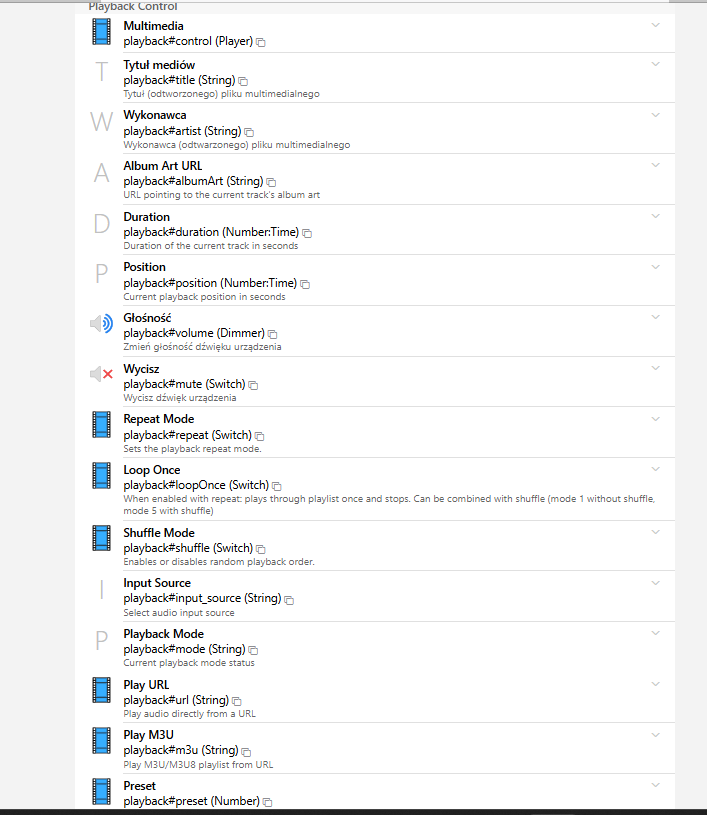Copy the playback#volume channel ID
The height and width of the screenshot is (815, 707).
[273, 334]
